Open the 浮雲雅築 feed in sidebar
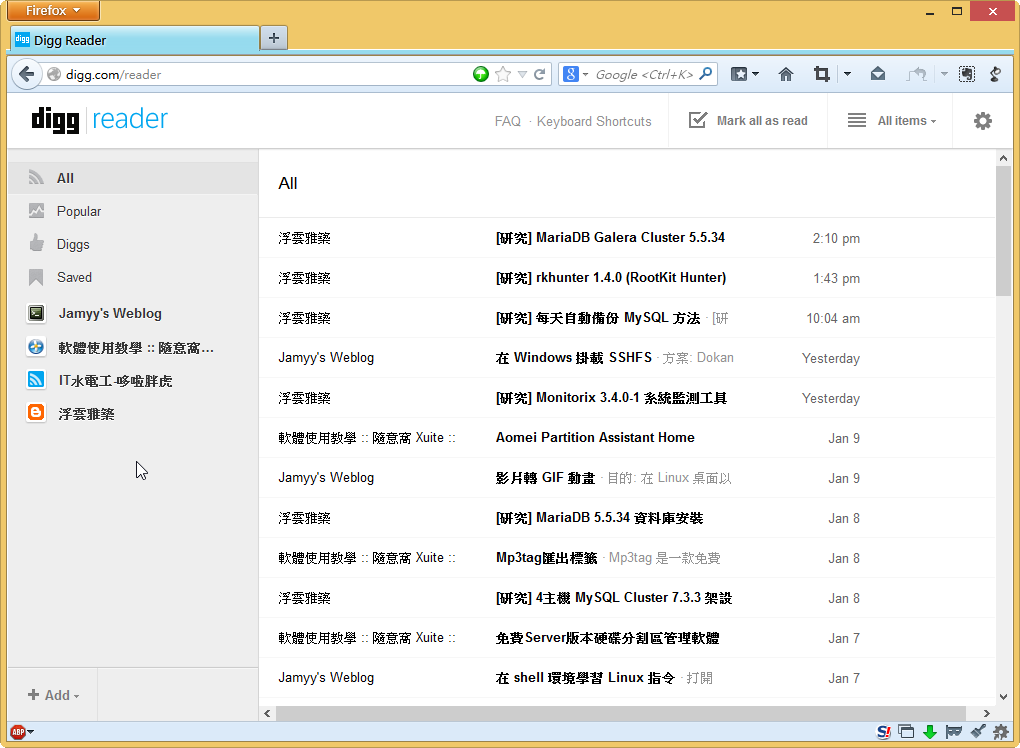Viewport: 1020px width, 748px height. point(133,414)
